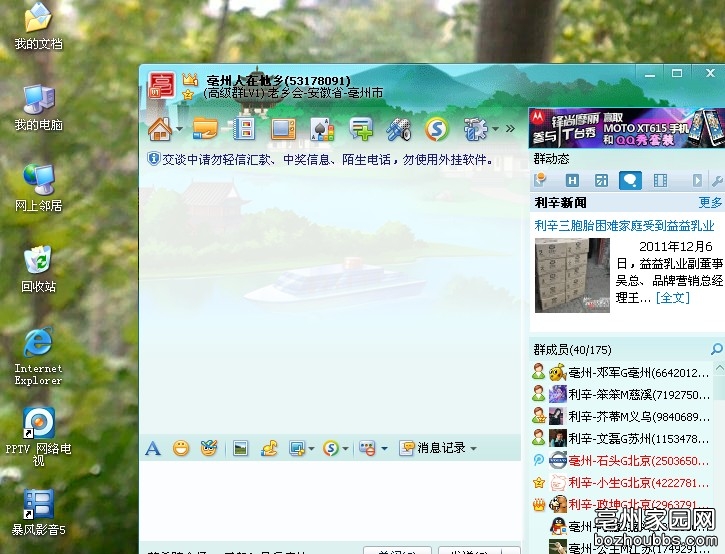Click the group video TV icon
Screen dimensions: 725x554
click(x=283, y=129)
